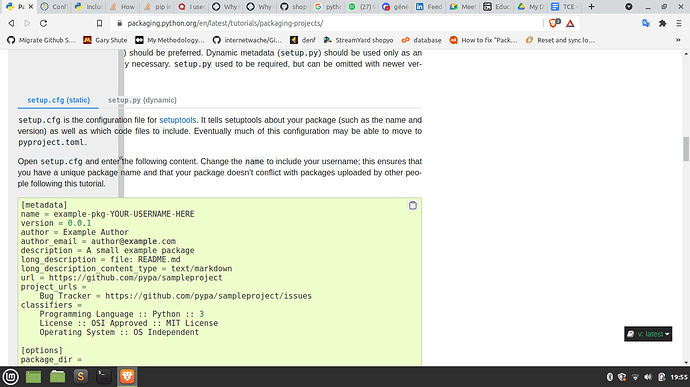Open the file manager in the taskbar
The image size is (690, 387).
[57, 377]
